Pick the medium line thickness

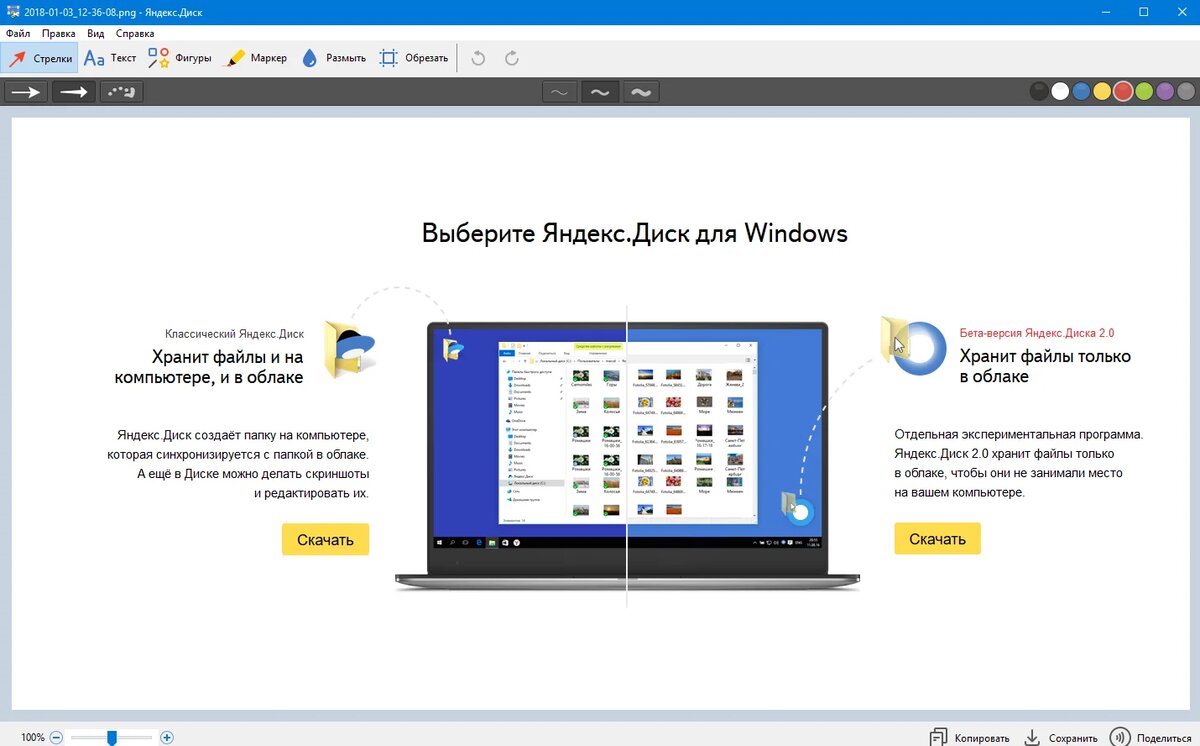[x=600, y=92]
